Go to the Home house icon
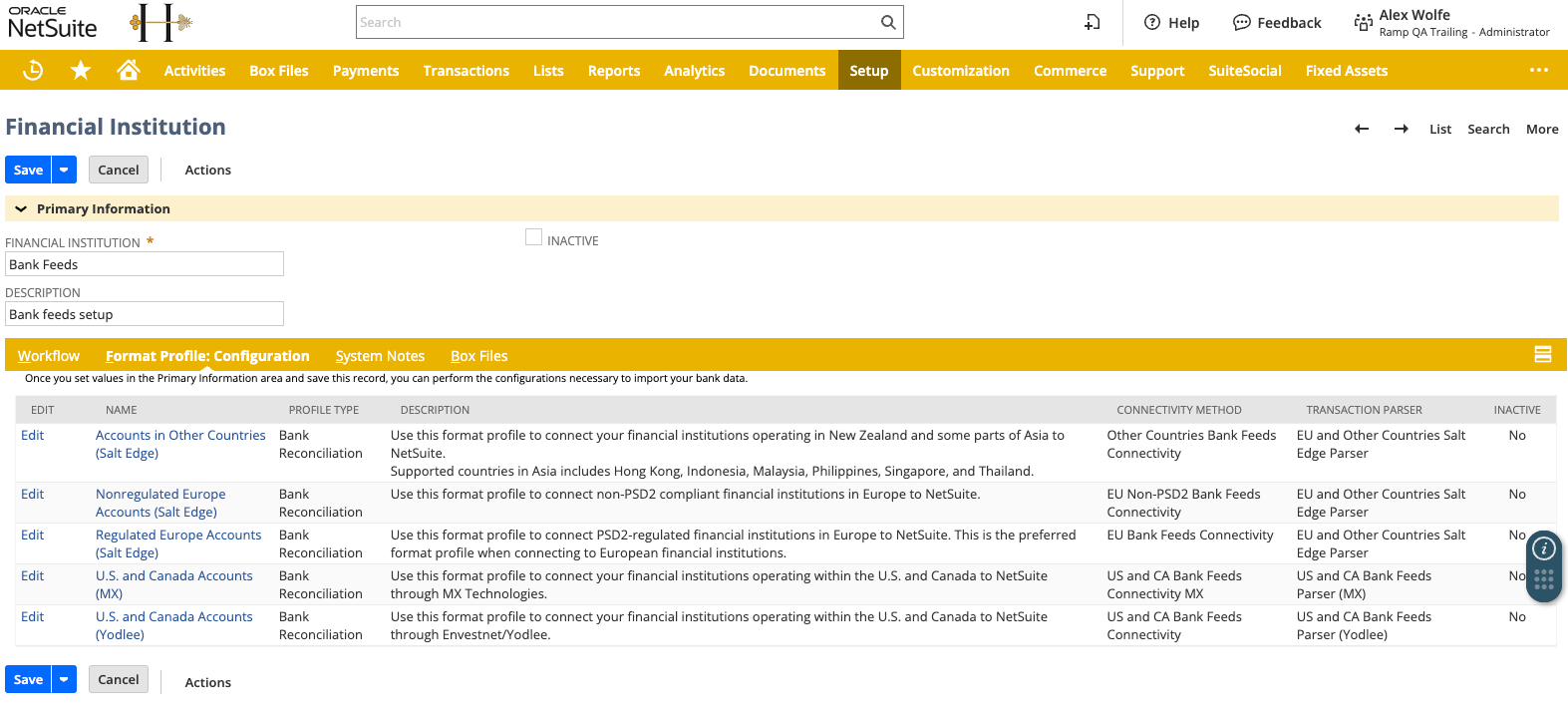This screenshot has width=1568, height=716. (x=128, y=70)
